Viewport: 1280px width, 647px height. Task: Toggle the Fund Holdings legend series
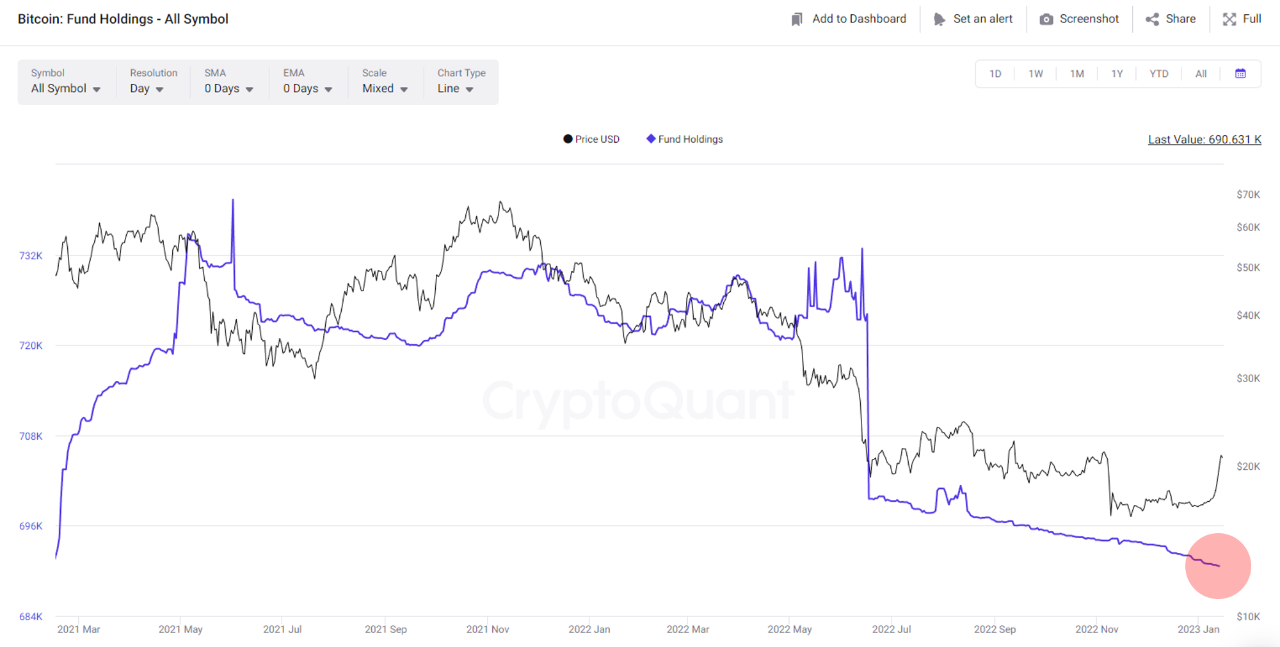click(685, 139)
